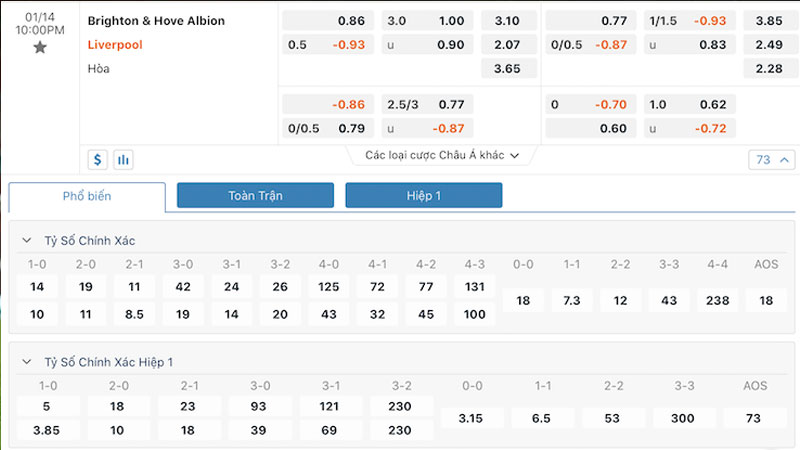Star the Brighton vs Liverpool match as favorite
Image resolution: width=800 pixels, height=450 pixels.
pos(40,47)
